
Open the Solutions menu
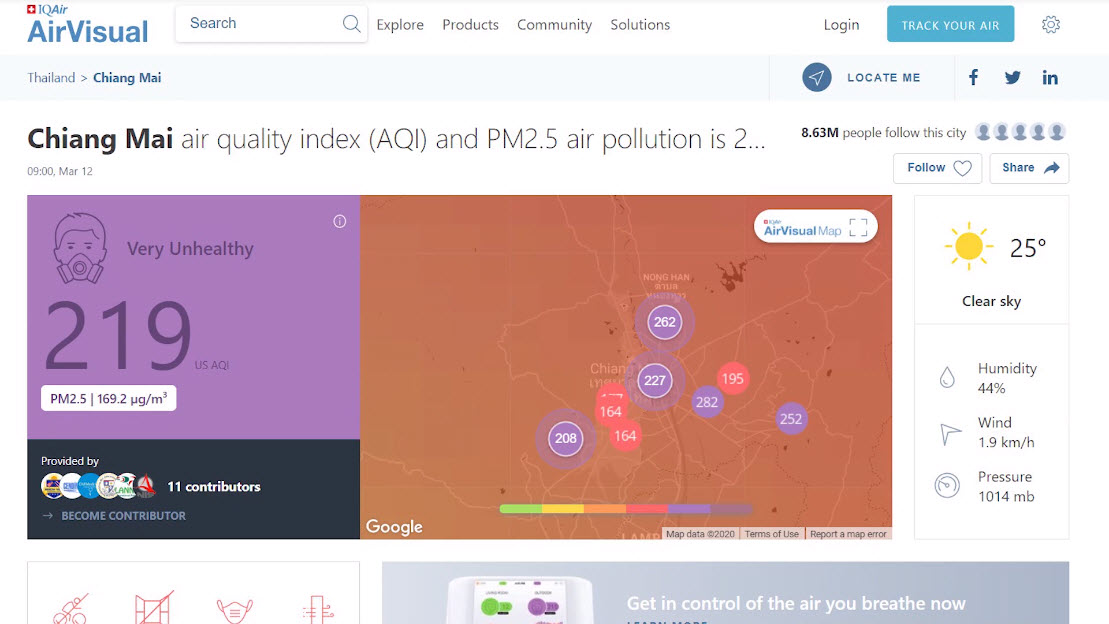(640, 25)
